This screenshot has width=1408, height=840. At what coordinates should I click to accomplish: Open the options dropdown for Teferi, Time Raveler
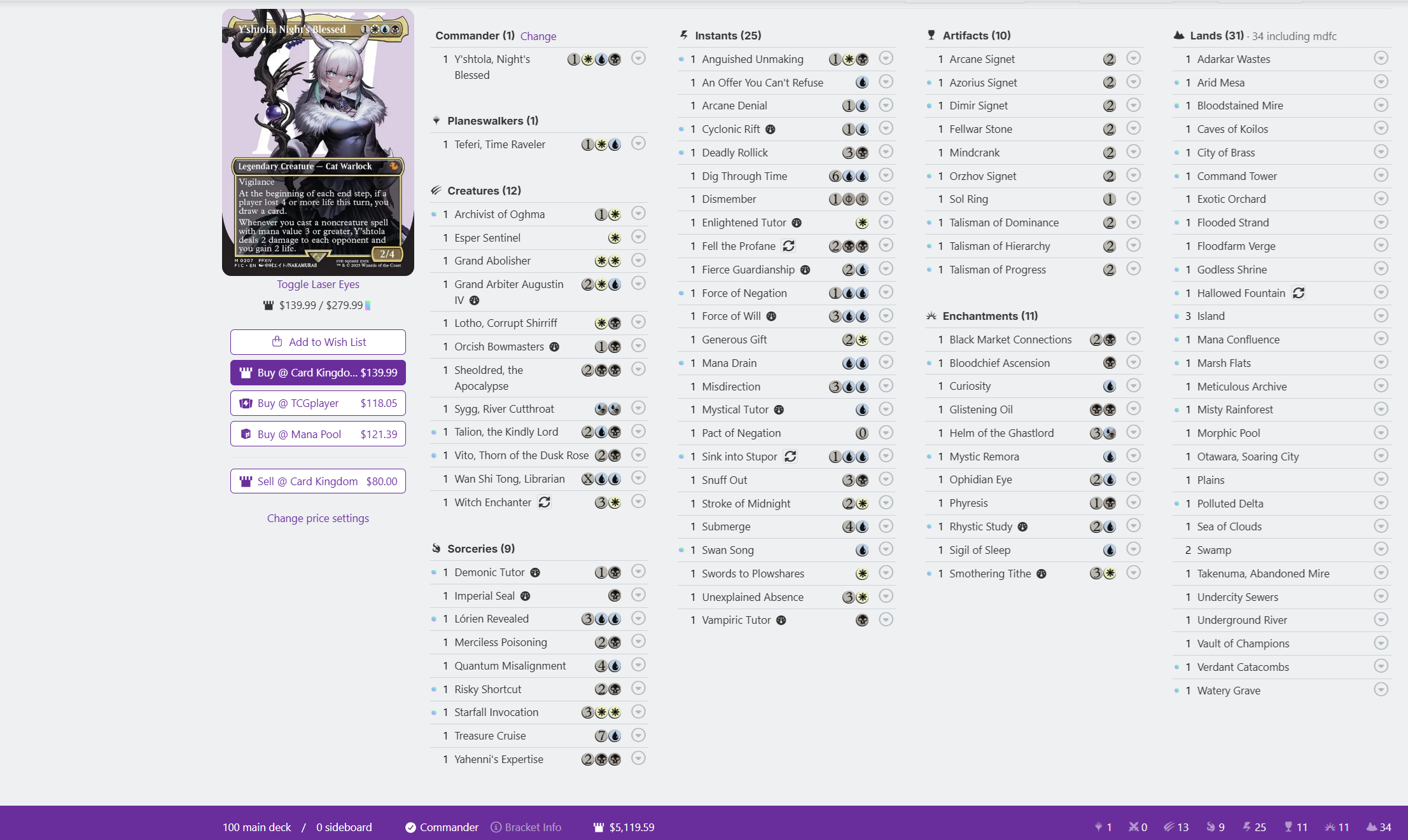[638, 144]
